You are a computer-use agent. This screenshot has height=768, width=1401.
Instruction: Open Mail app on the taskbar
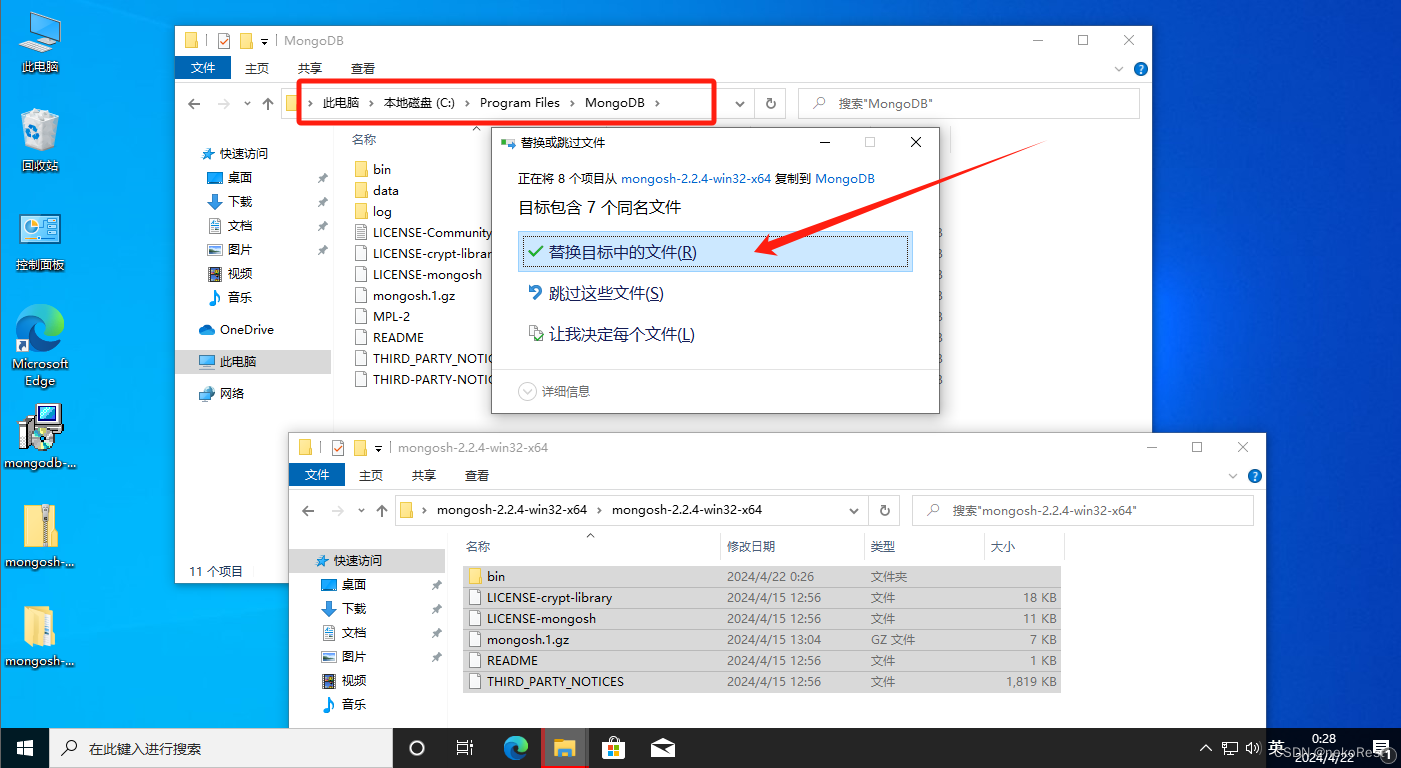coord(662,748)
